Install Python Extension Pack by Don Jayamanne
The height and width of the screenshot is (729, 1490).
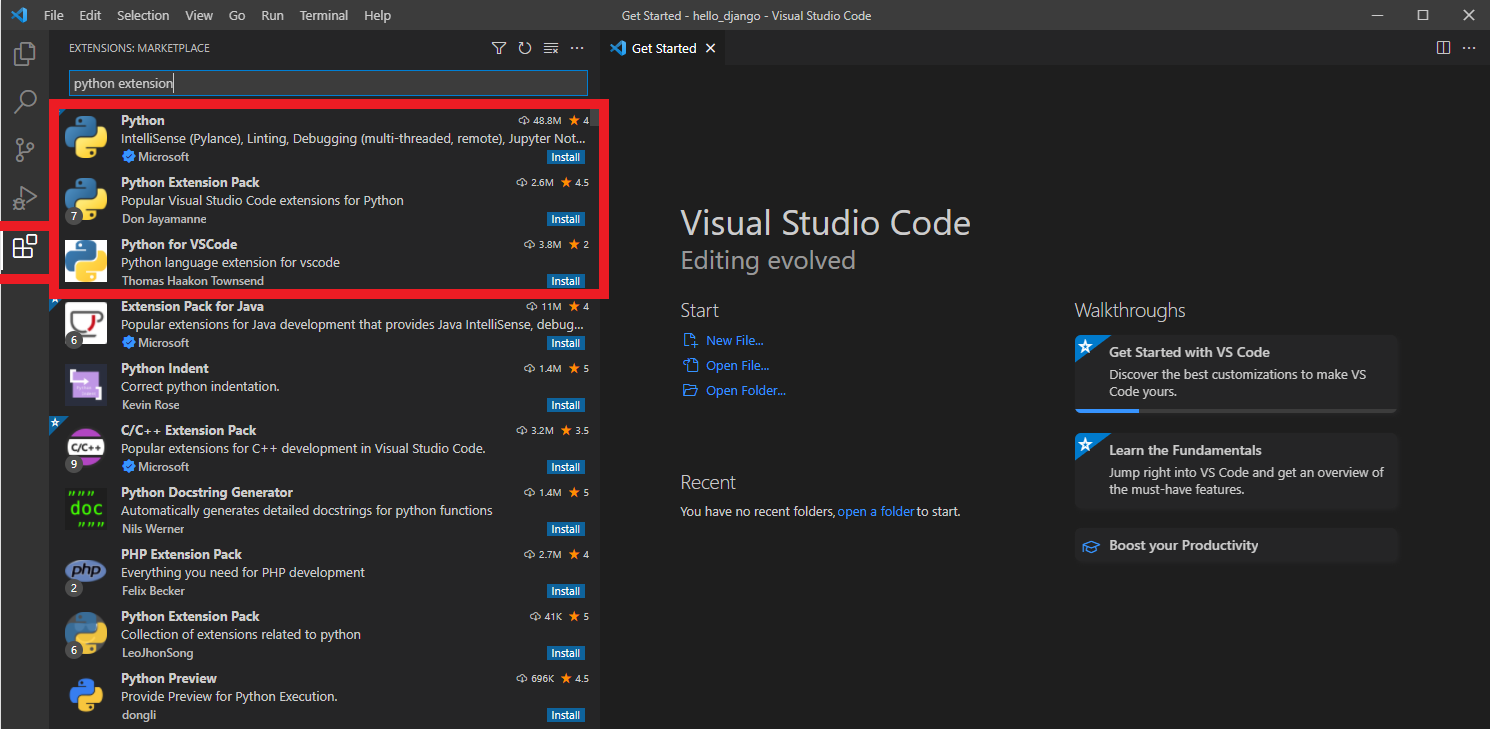[566, 219]
